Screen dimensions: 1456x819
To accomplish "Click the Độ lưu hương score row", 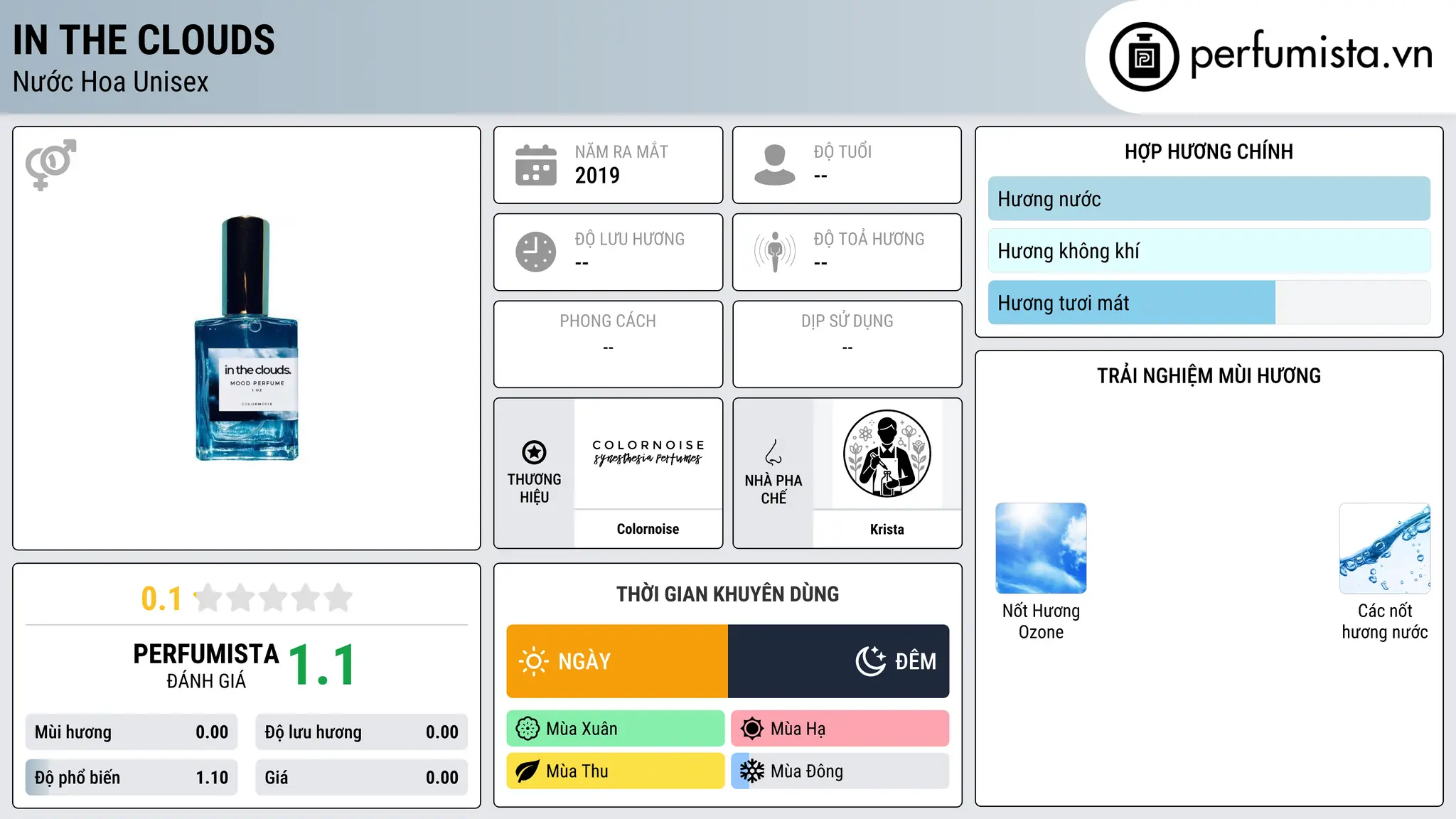I will 361,732.
